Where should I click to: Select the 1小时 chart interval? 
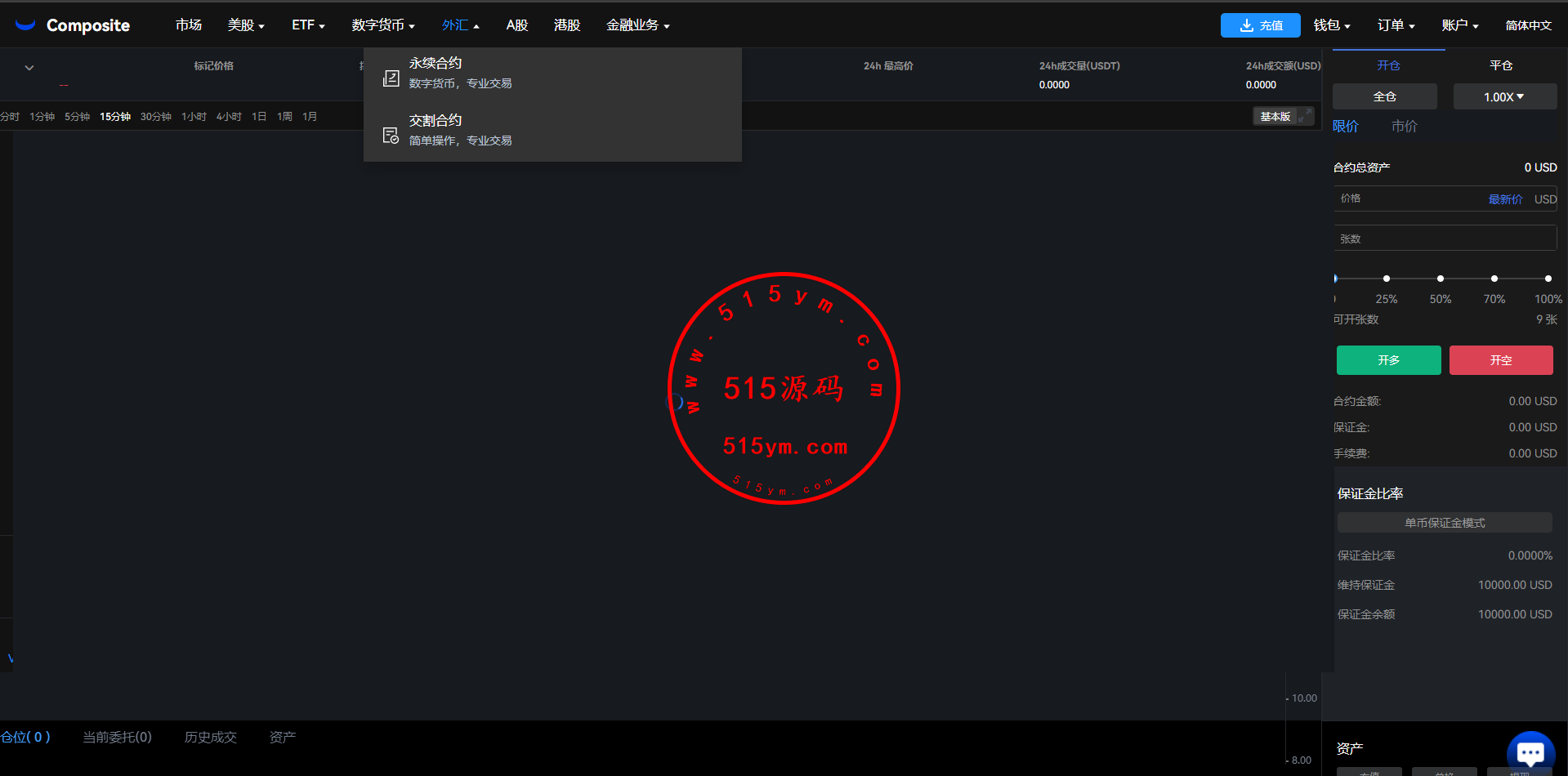point(194,117)
